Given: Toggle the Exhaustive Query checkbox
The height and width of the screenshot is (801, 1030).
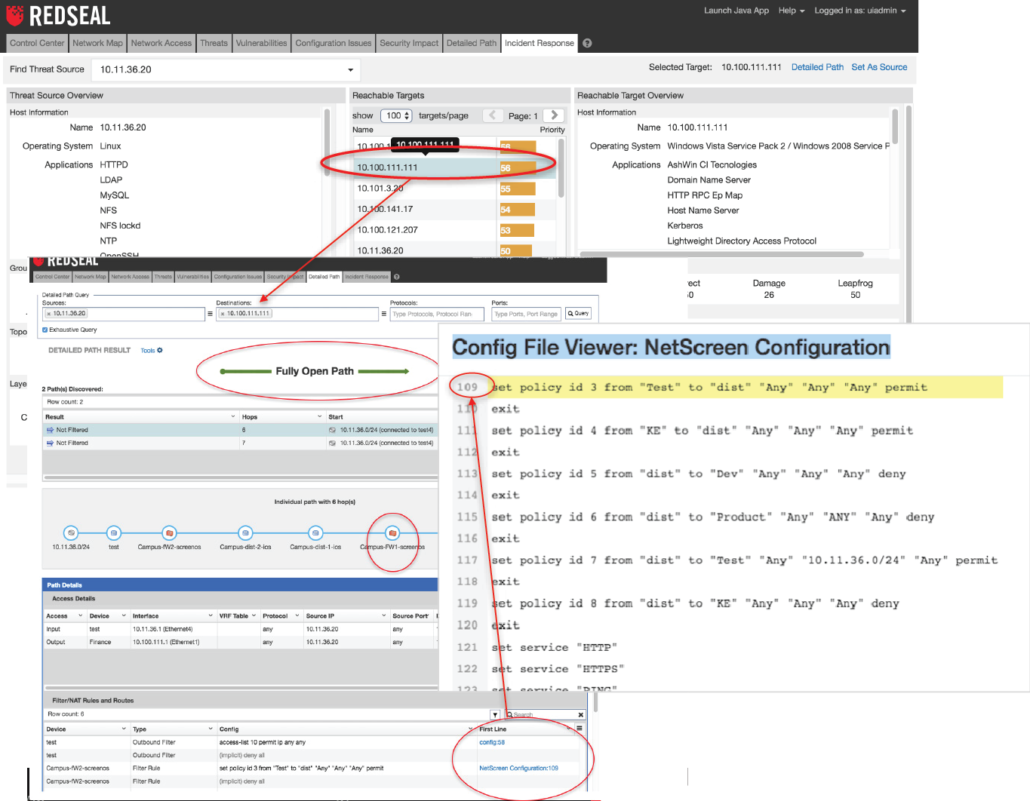Looking at the screenshot, I should [x=45, y=330].
